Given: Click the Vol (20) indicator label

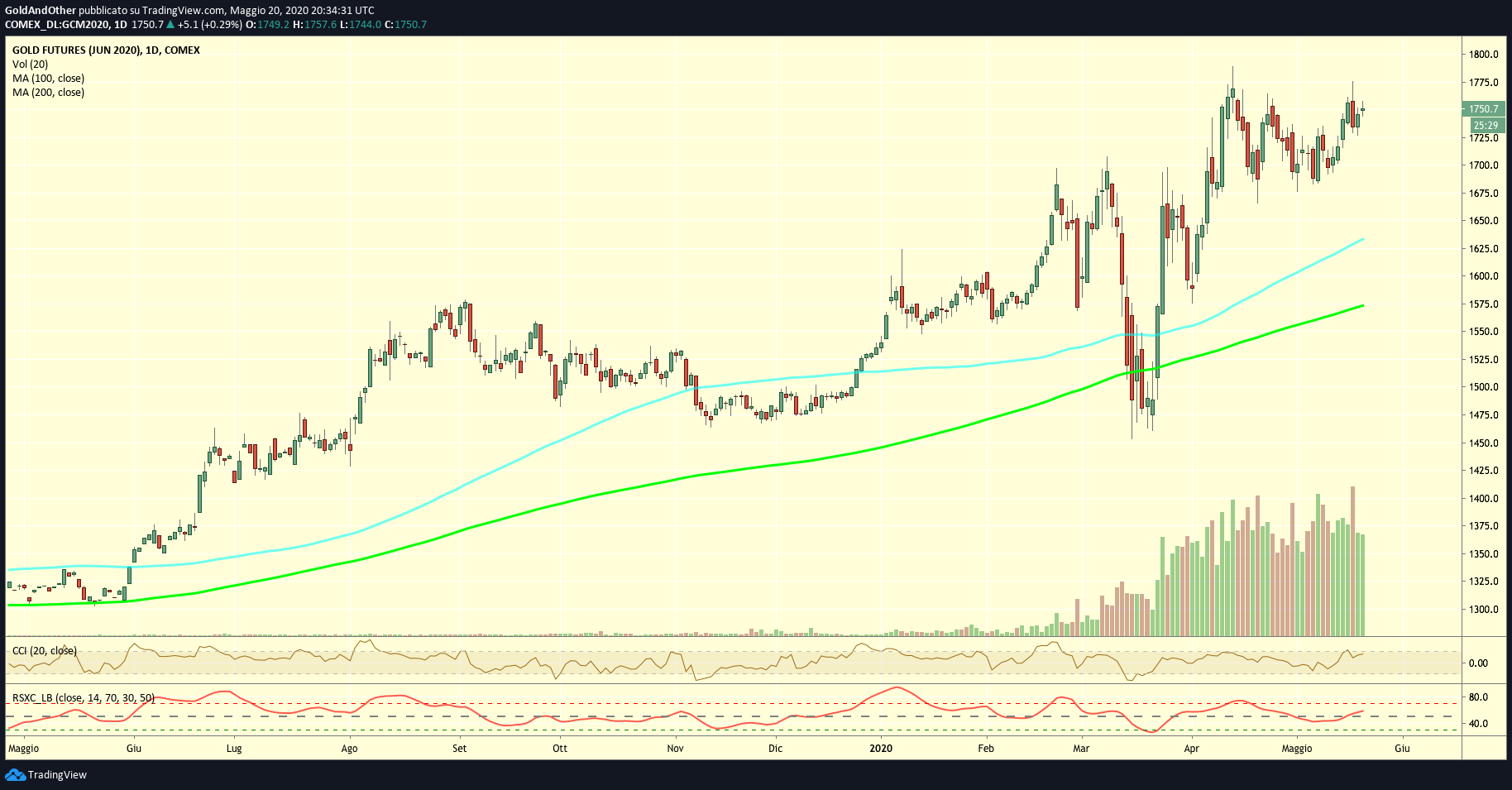Looking at the screenshot, I should pos(30,65).
